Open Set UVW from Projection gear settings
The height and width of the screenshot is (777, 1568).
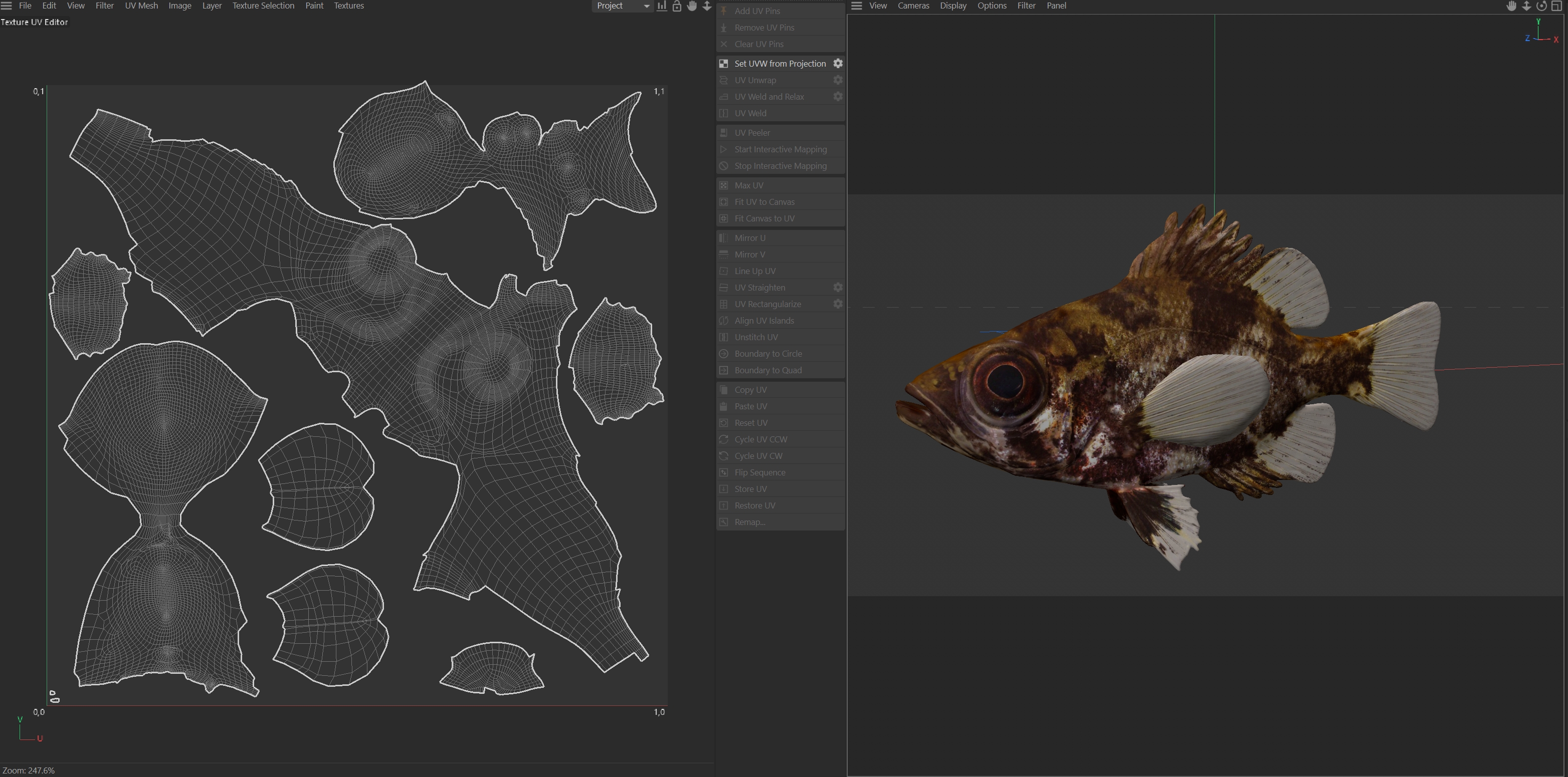(838, 63)
